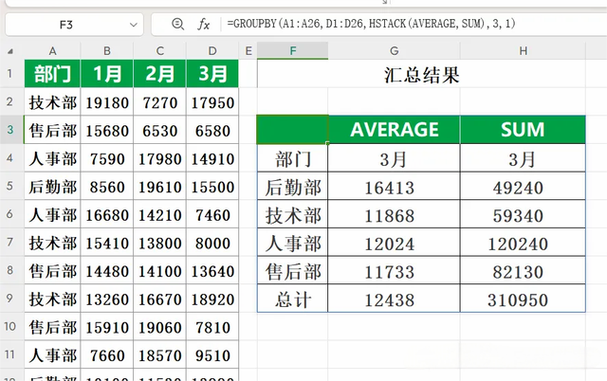Click cell with value 13640

[213, 271]
